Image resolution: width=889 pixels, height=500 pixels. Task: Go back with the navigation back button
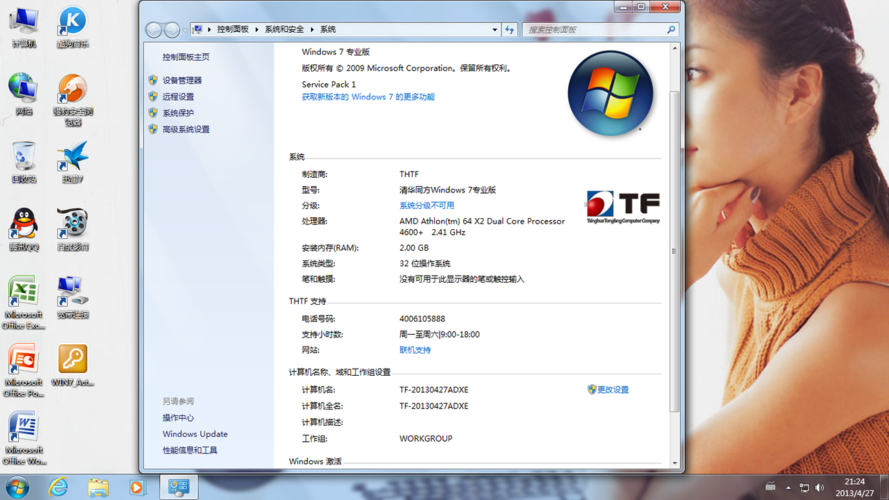pyautogui.click(x=154, y=29)
